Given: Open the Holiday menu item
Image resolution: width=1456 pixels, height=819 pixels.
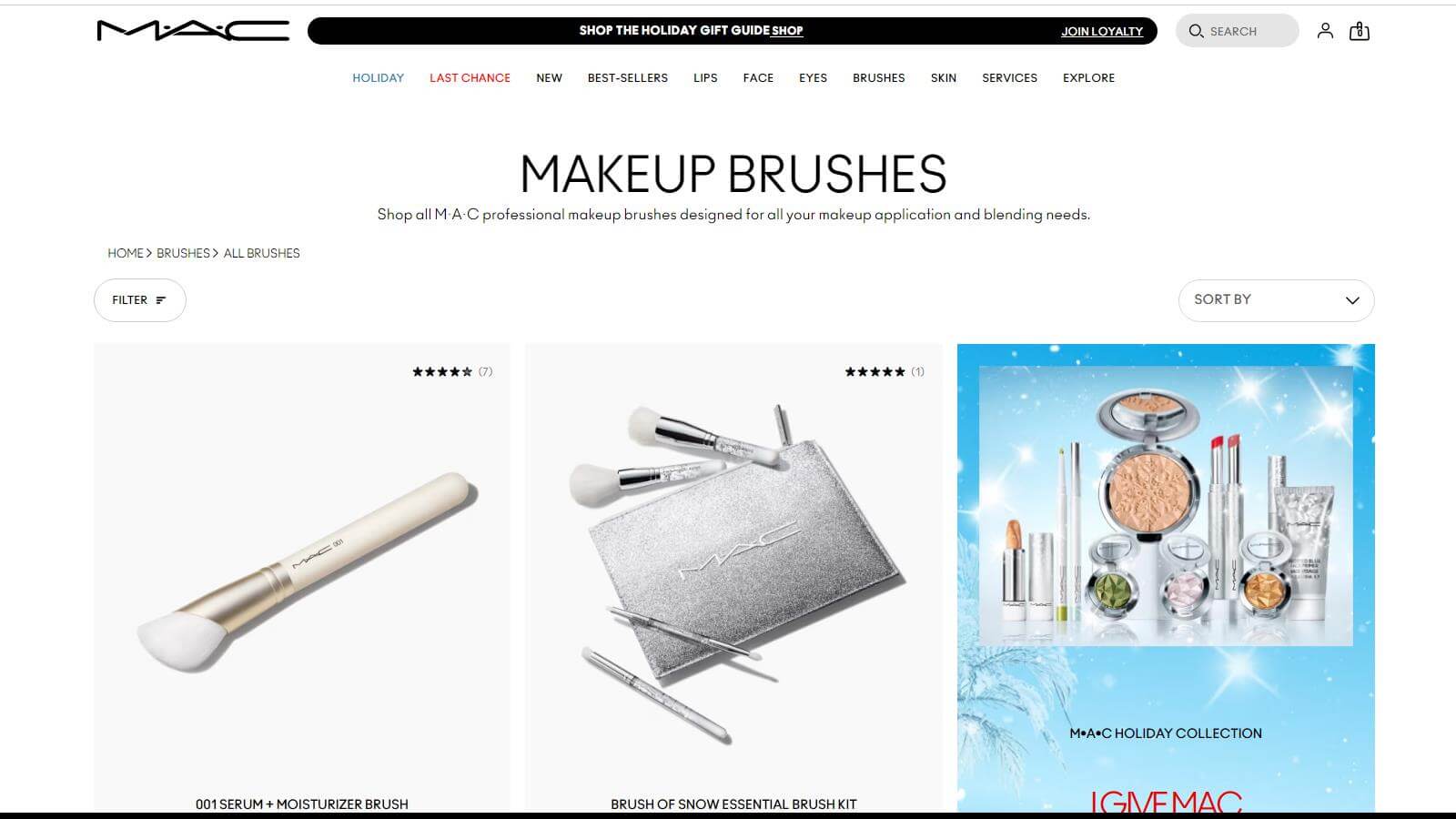Looking at the screenshot, I should (x=378, y=78).
